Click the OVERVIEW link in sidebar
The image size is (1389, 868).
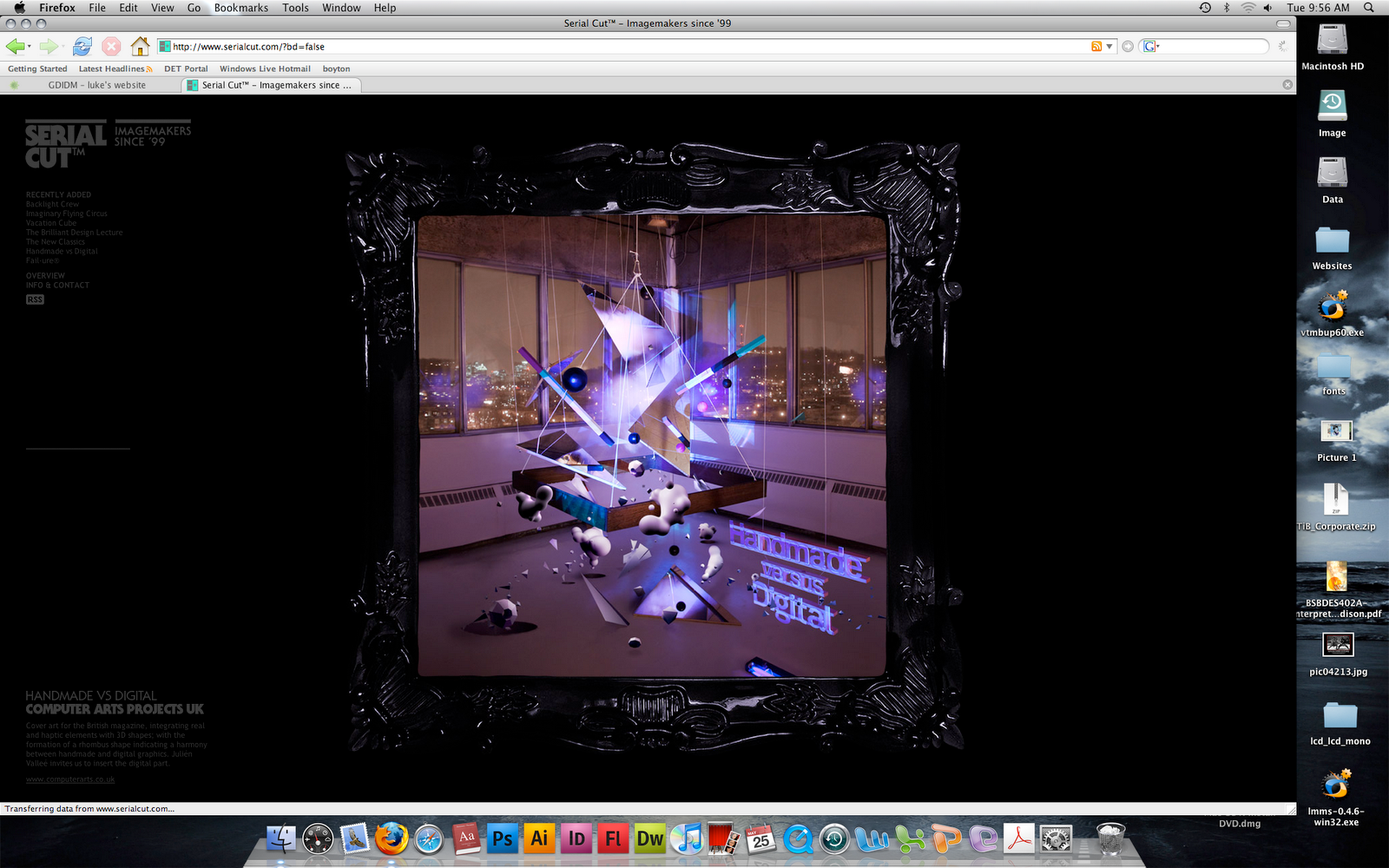[x=45, y=275]
